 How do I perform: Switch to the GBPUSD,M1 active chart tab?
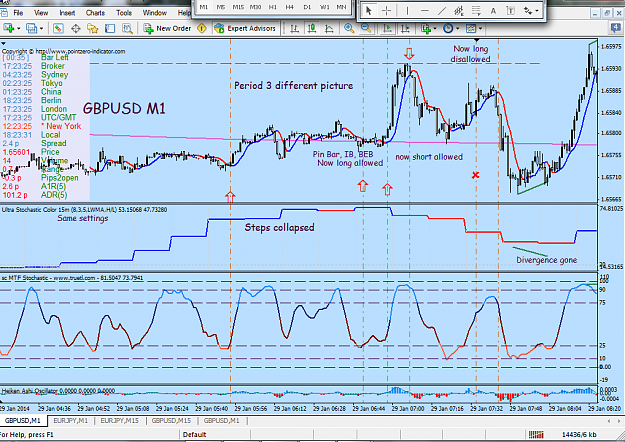(23, 420)
